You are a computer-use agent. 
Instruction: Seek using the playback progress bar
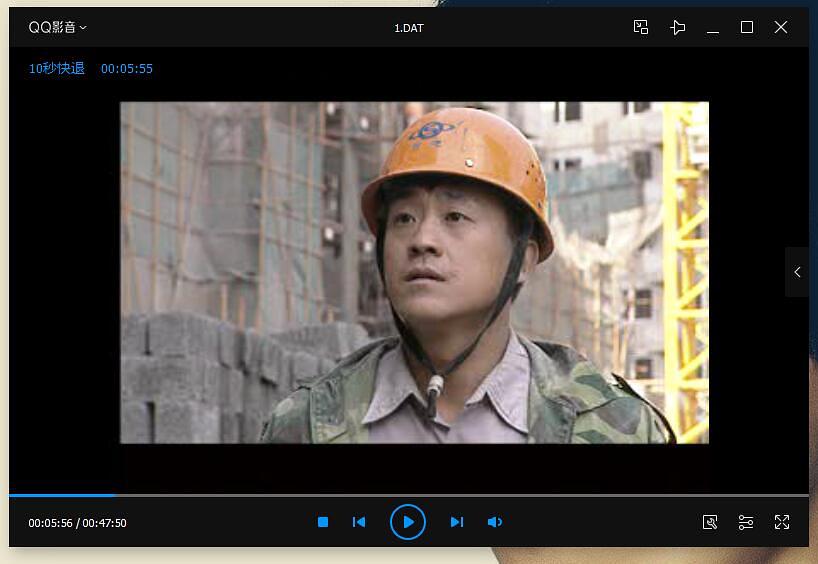click(x=409, y=495)
